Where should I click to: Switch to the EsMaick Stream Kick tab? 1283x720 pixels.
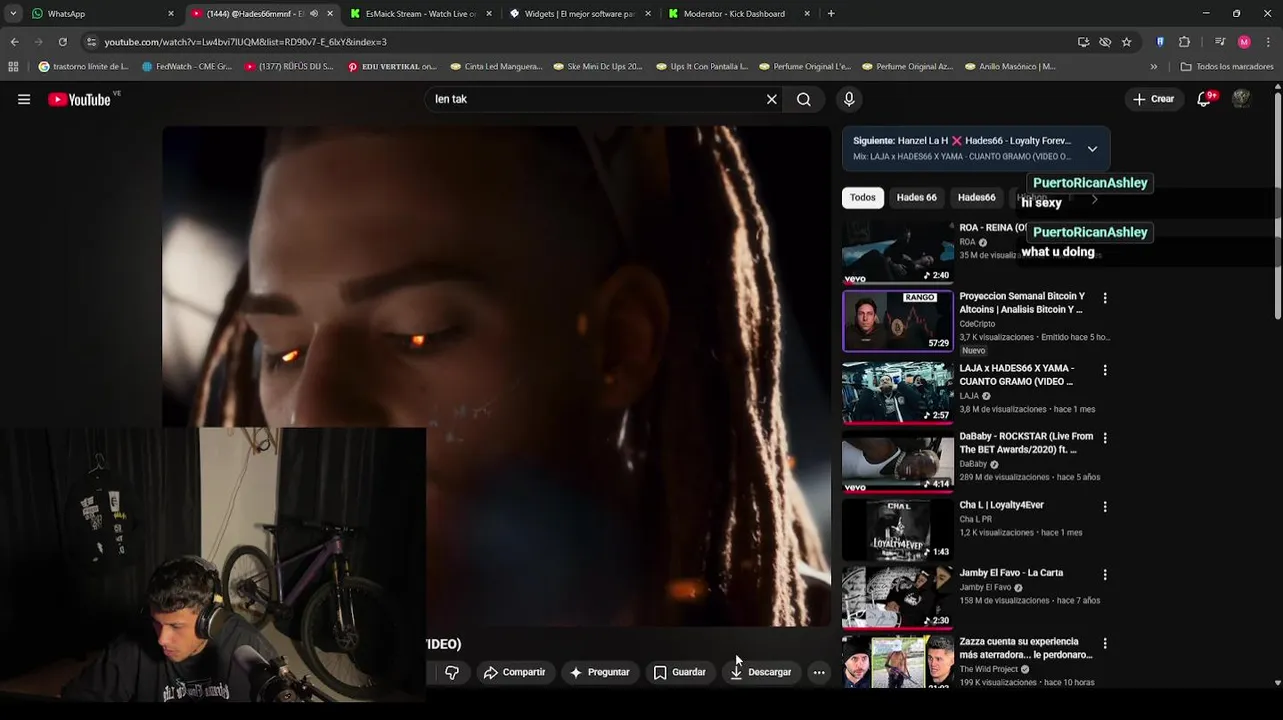(420, 14)
